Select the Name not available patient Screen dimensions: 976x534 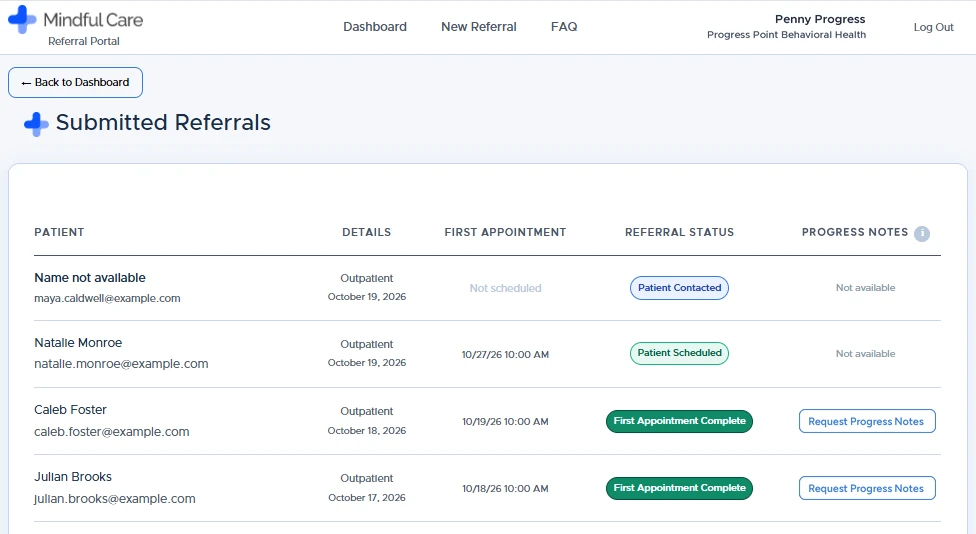click(90, 278)
